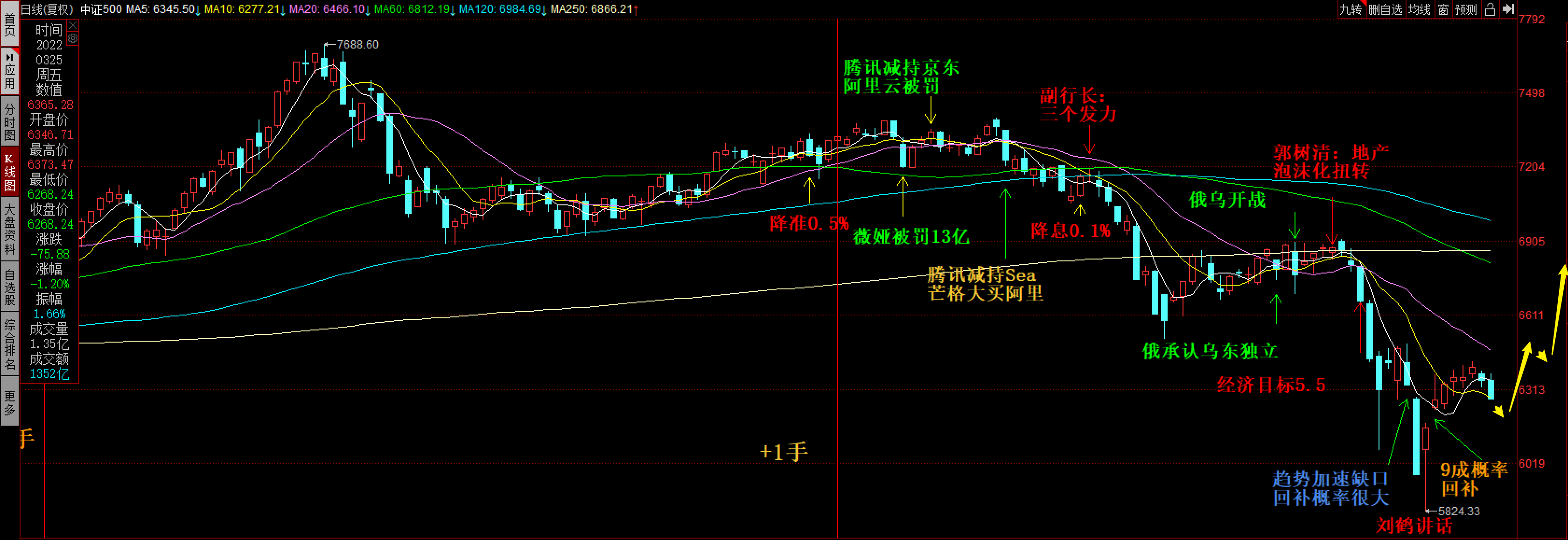Open 大盘资料 market info tab
This screenshot has height=540, width=1568.
tap(9, 230)
